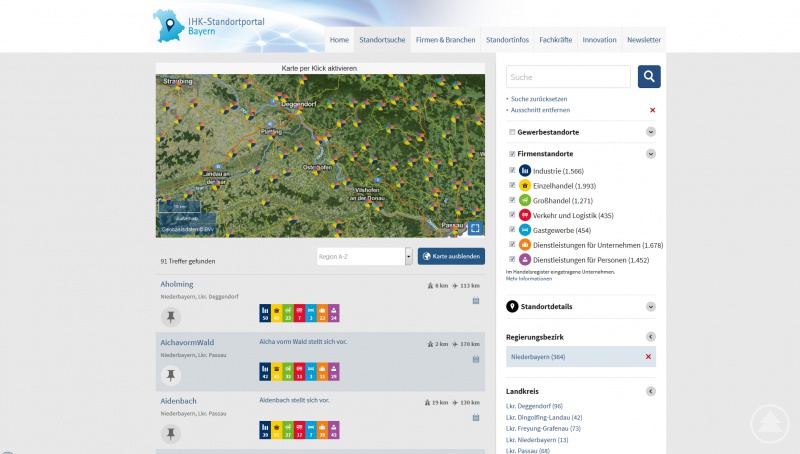Click the Suche zurücksetzen link
The width and height of the screenshot is (800, 454).
539,99
